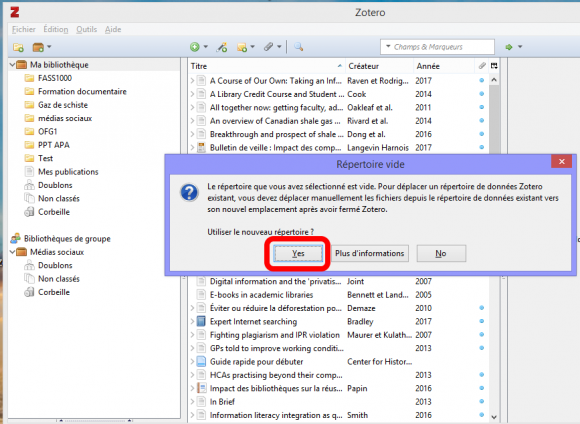Expand the A Course of Our Own item
The height and width of the screenshot is (424, 580).
192,81
